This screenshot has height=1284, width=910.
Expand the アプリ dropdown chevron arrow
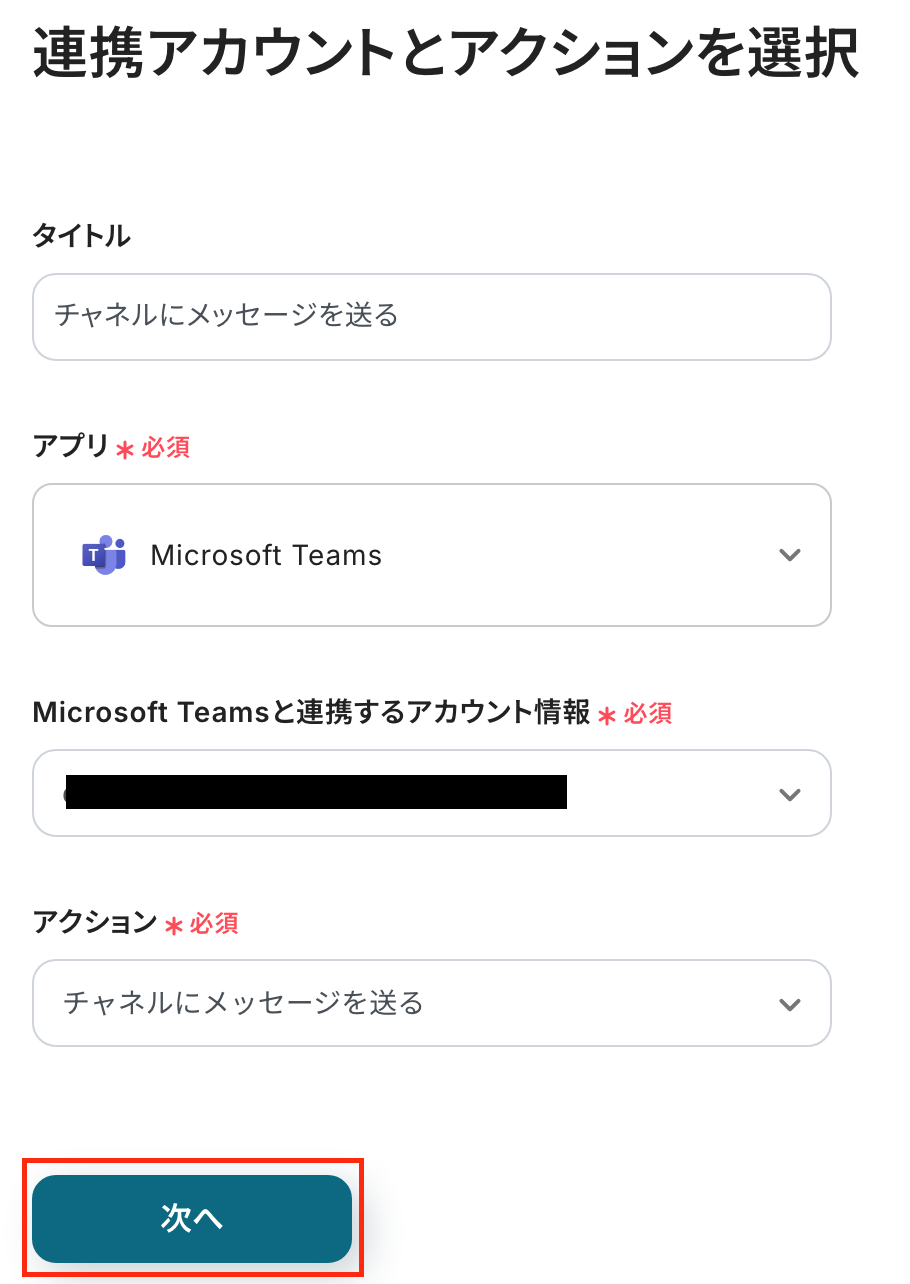pos(790,555)
